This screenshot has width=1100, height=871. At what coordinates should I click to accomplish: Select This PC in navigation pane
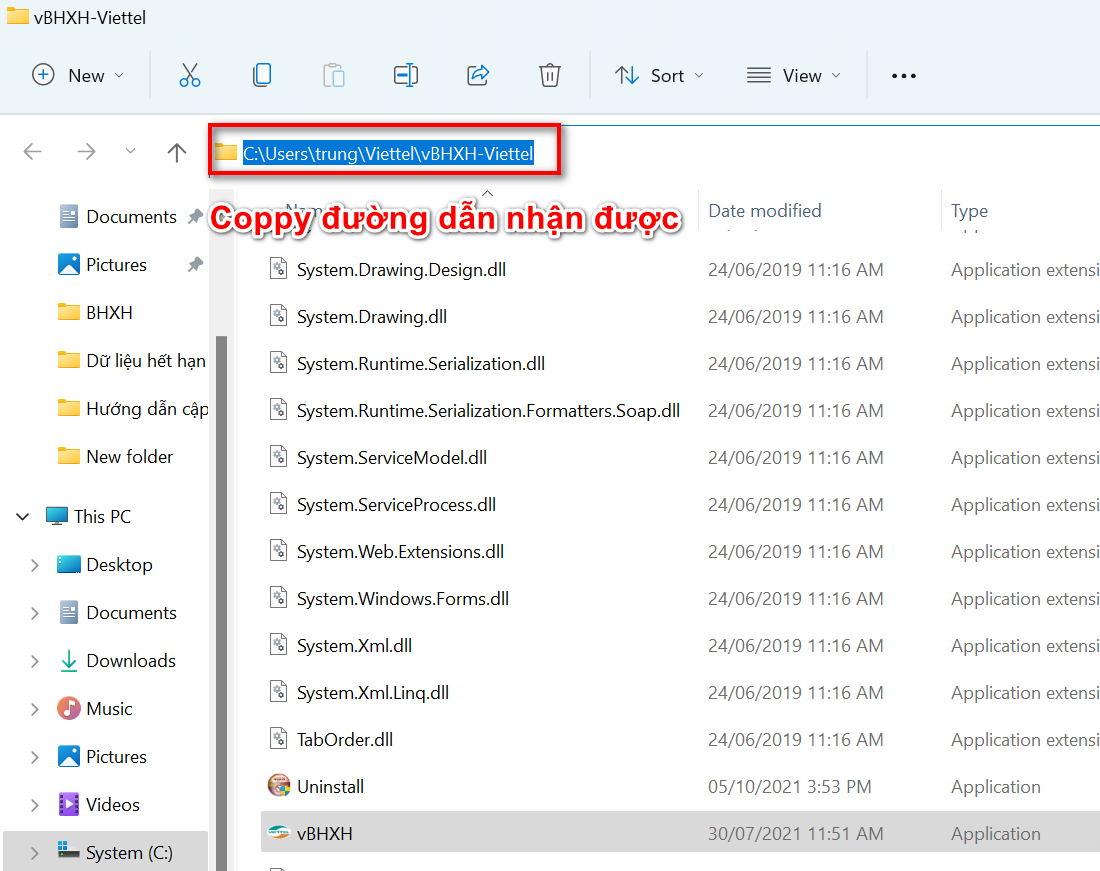[x=102, y=517]
